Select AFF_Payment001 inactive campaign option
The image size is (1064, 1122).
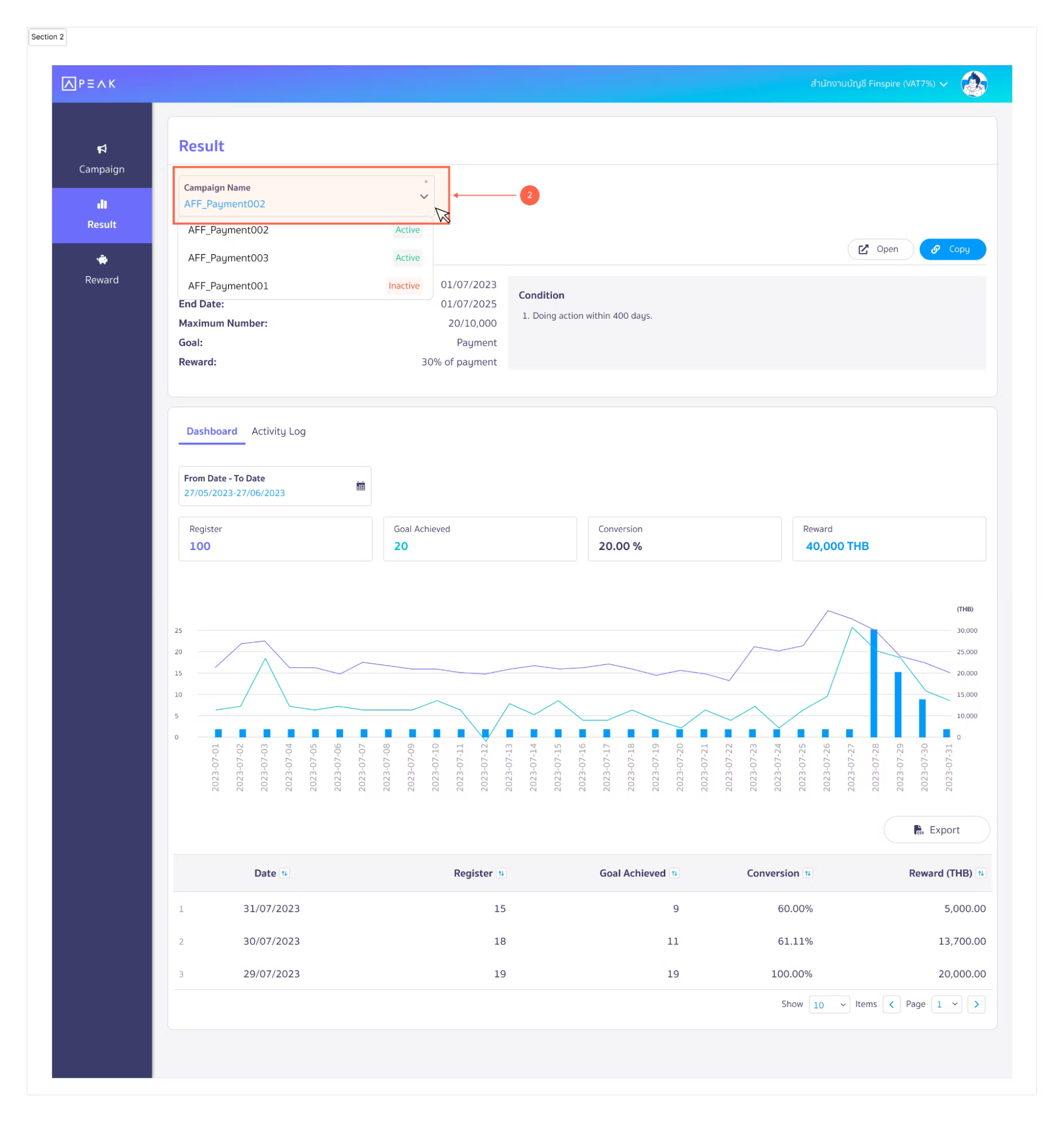pyautogui.click(x=305, y=286)
